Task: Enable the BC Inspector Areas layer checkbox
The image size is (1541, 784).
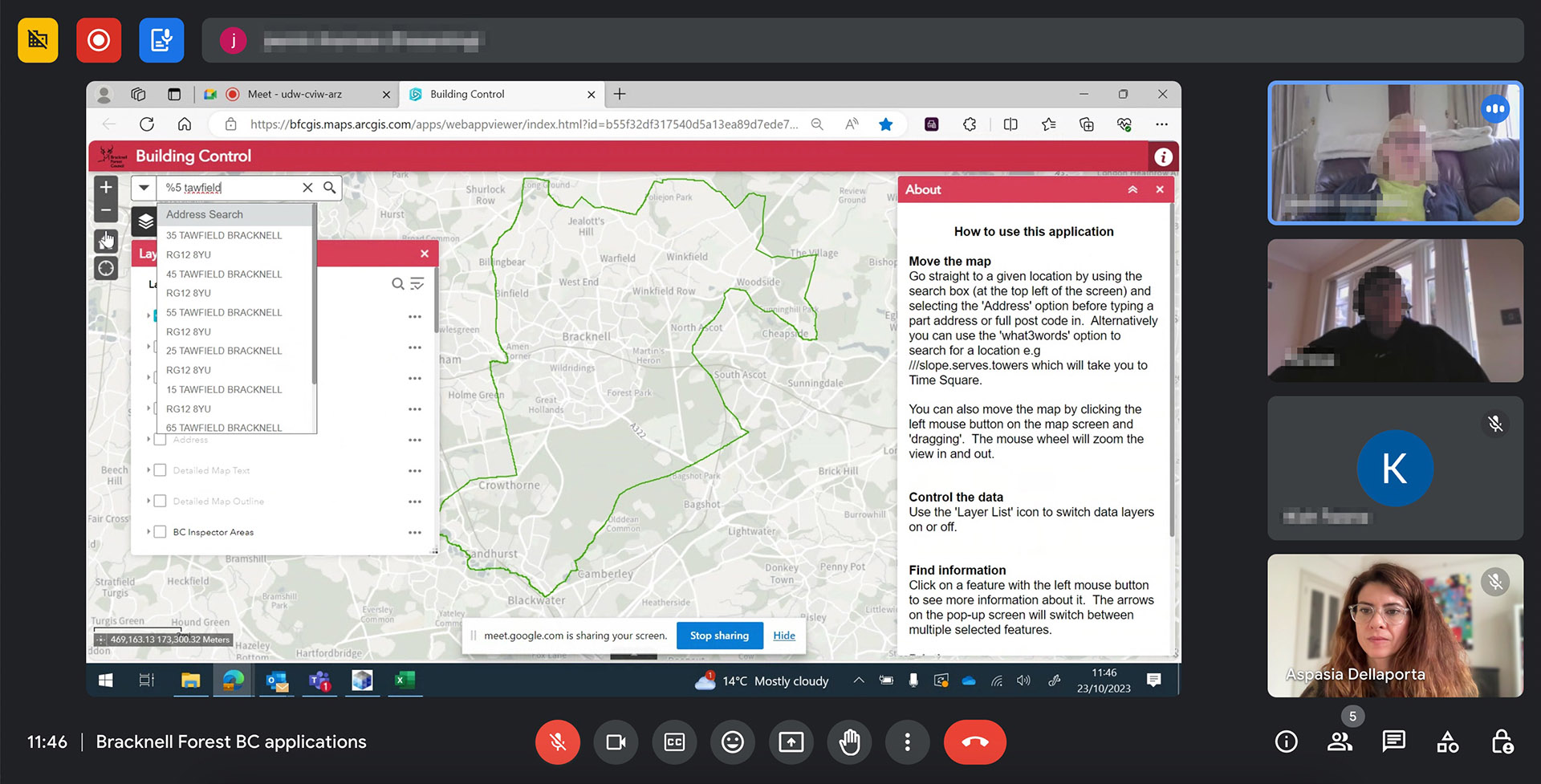Action: point(160,532)
